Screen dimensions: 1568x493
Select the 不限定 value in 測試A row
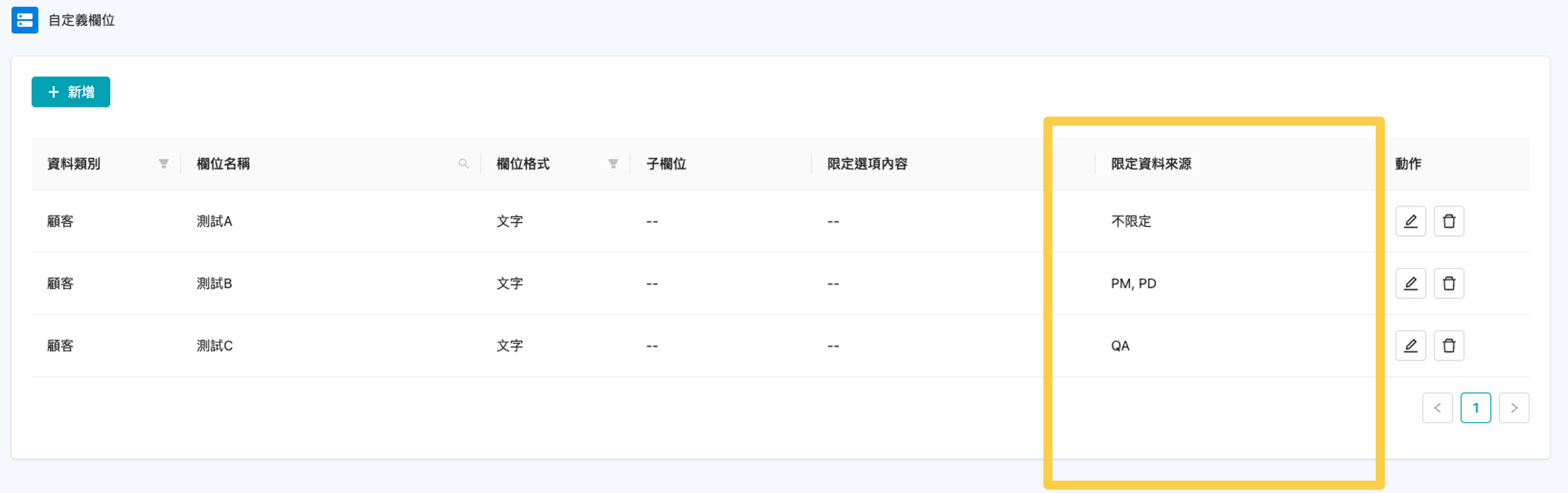pos(1131,221)
